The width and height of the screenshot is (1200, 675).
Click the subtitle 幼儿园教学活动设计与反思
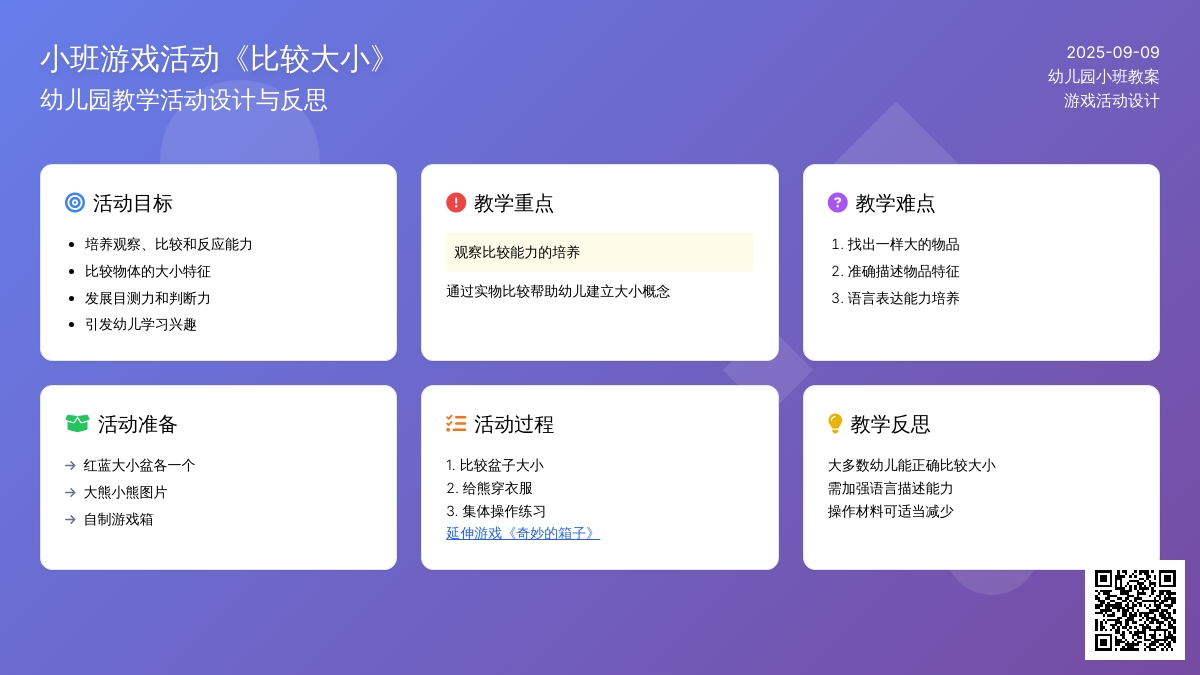pyautogui.click(x=184, y=100)
